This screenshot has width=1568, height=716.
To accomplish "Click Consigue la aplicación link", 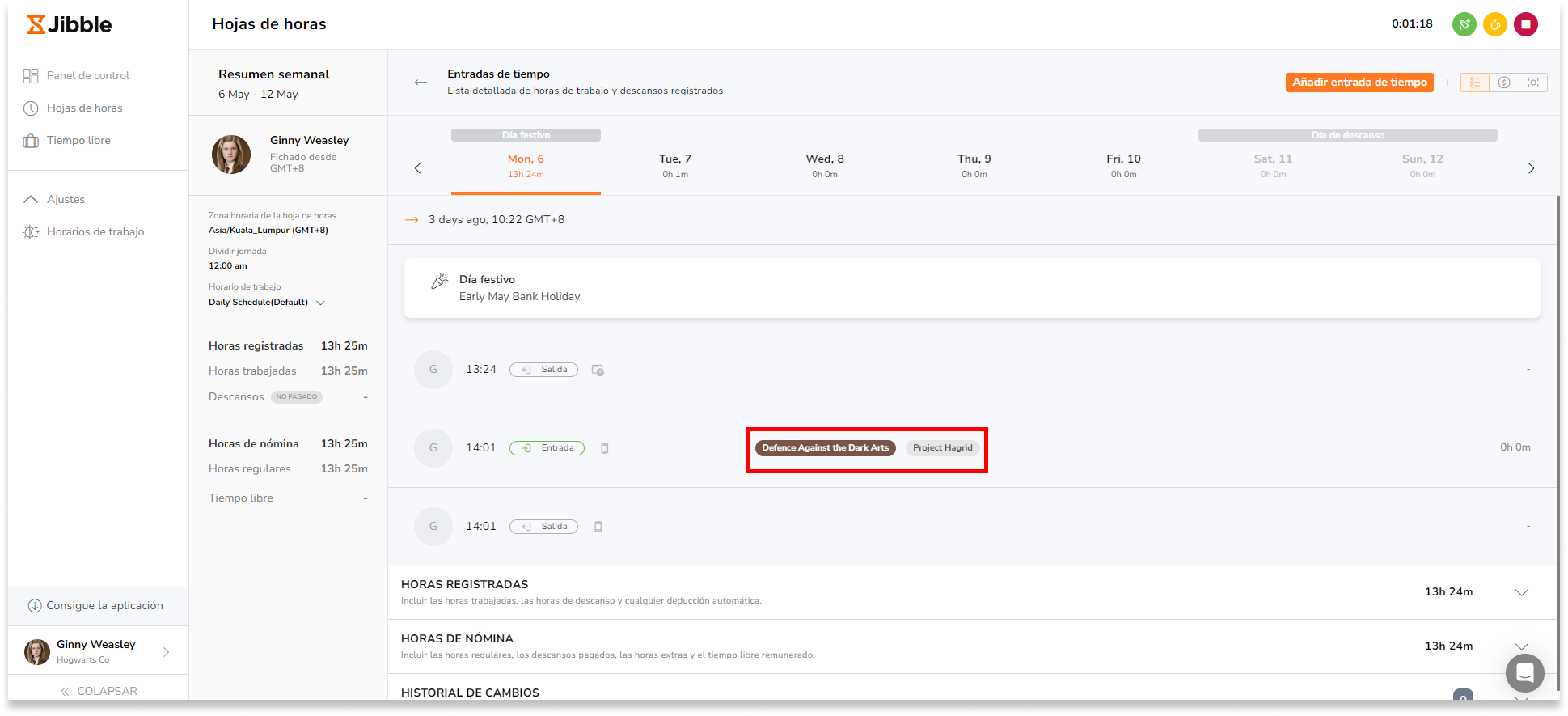I will pyautogui.click(x=104, y=605).
